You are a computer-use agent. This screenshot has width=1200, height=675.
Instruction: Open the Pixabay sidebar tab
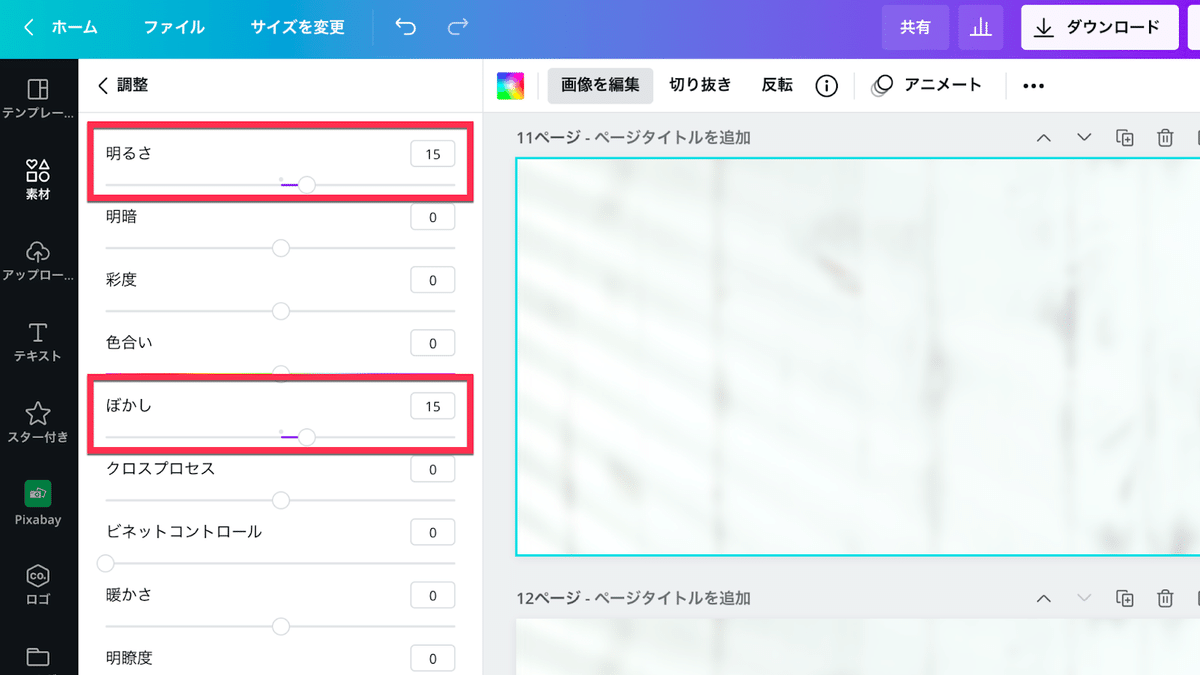[38, 504]
